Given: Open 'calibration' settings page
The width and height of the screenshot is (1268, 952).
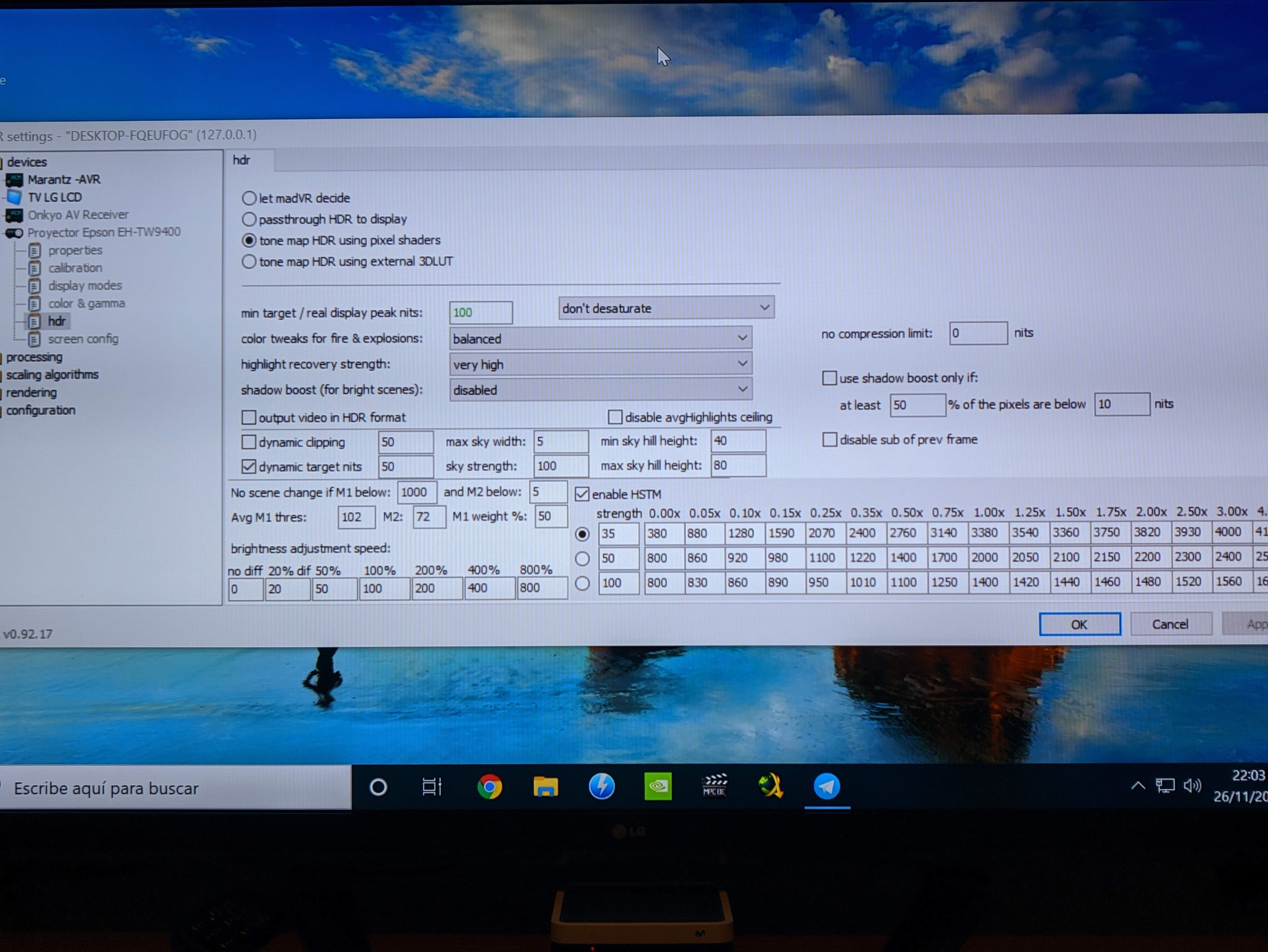Looking at the screenshot, I should click(75, 268).
